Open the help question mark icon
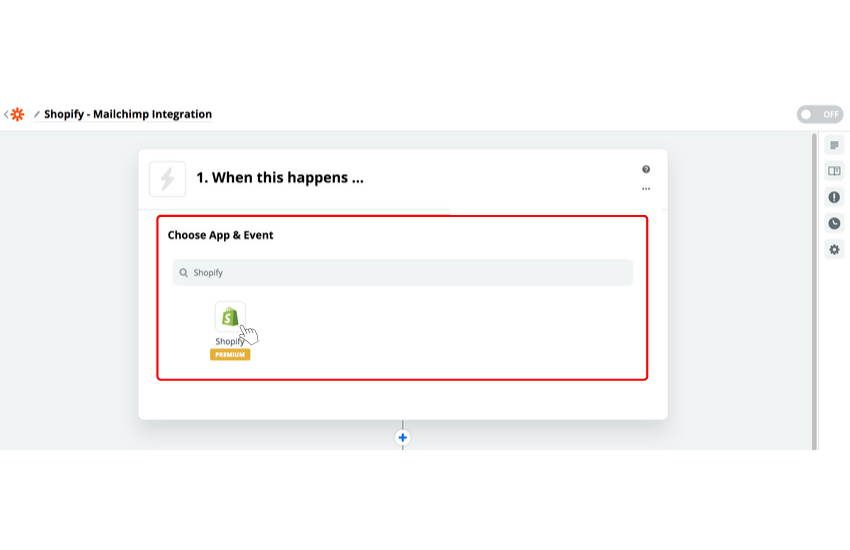 (646, 170)
